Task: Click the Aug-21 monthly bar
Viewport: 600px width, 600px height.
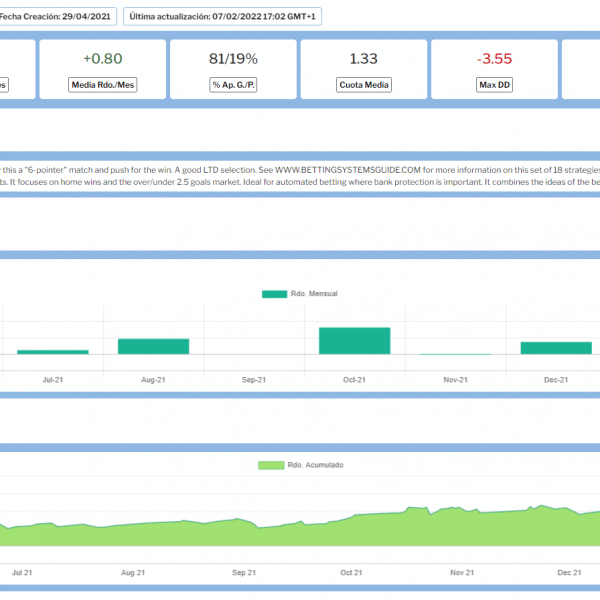Action: 153,346
